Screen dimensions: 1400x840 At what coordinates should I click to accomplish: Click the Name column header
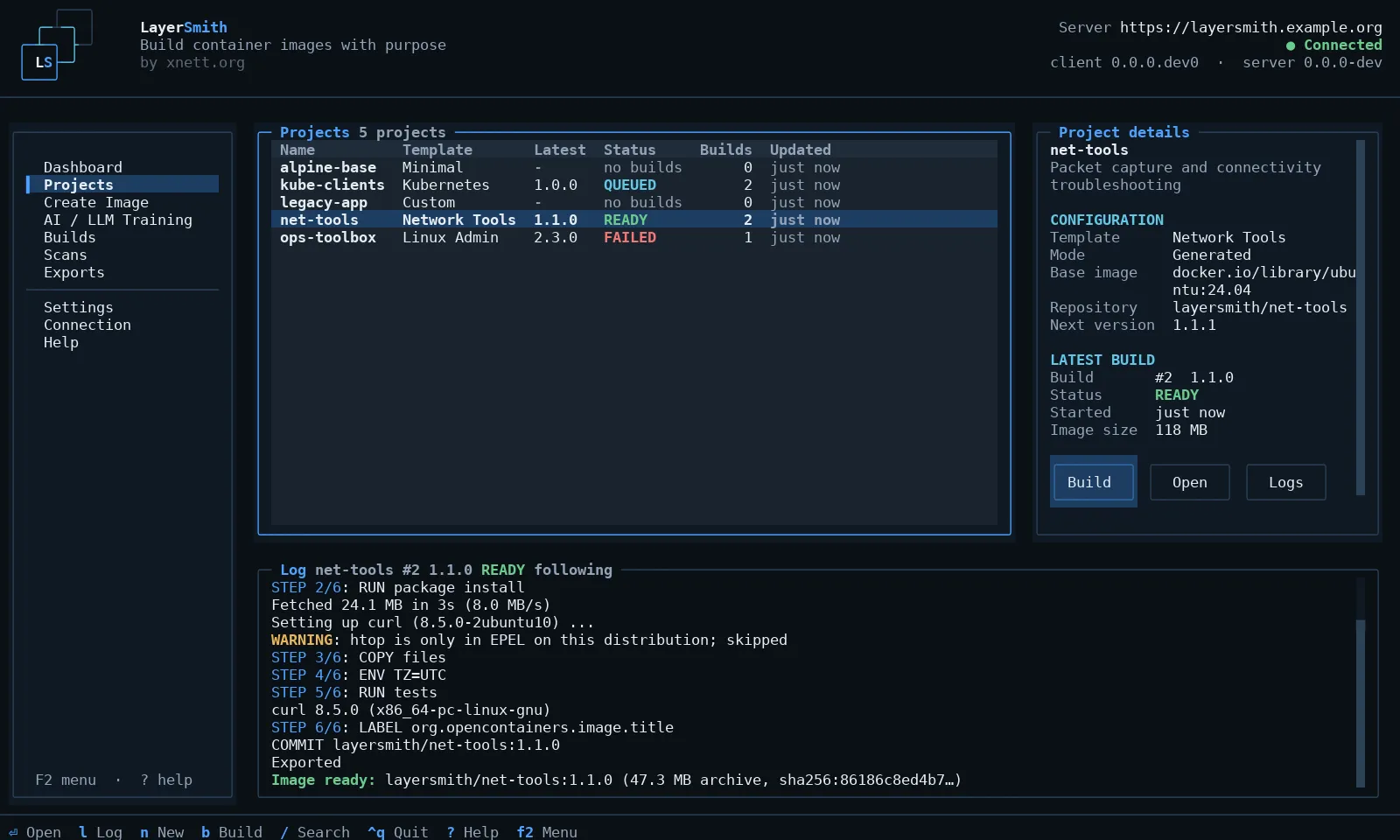click(297, 150)
